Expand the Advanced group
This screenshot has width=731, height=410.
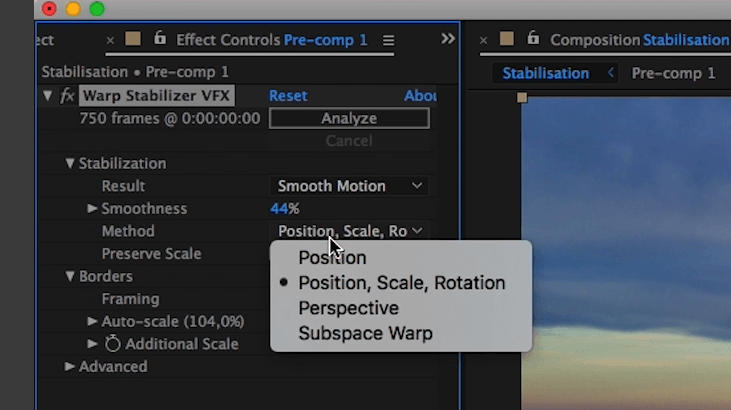[x=69, y=366]
